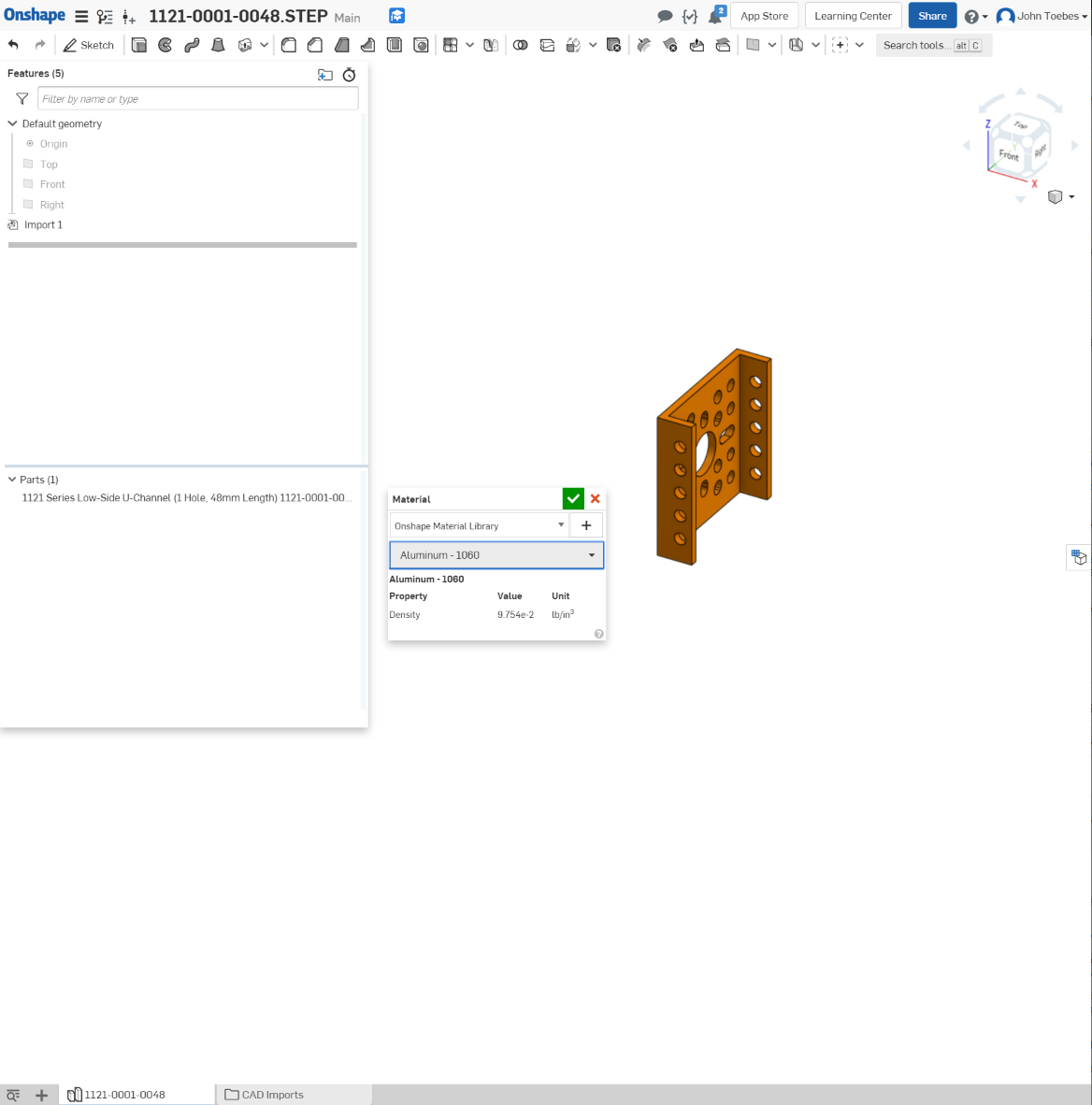Viewport: 1092px width, 1105px height.
Task: Open the pattern tools dropdown arrow
Action: pos(469,45)
